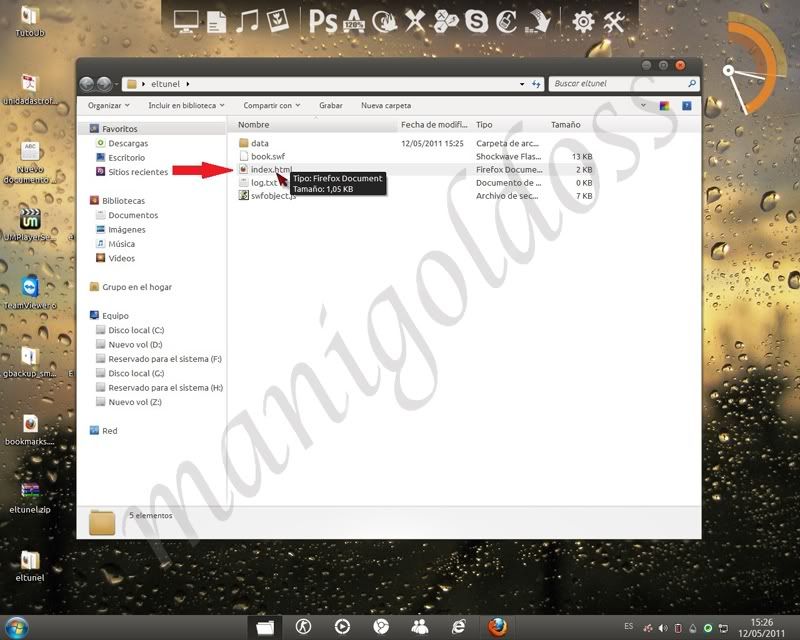The height and width of the screenshot is (640, 800).
Task: Expand Incluir en biblioteca dropdown
Action: tap(186, 106)
